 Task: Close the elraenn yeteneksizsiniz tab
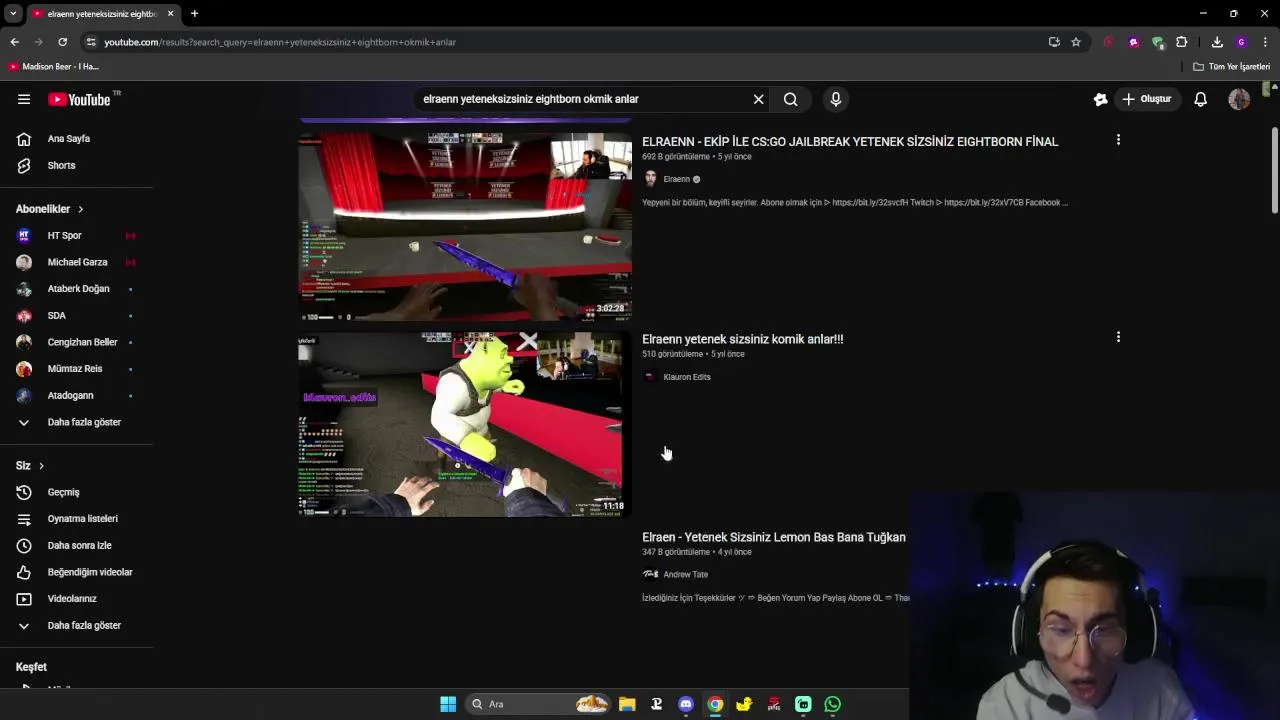[170, 14]
